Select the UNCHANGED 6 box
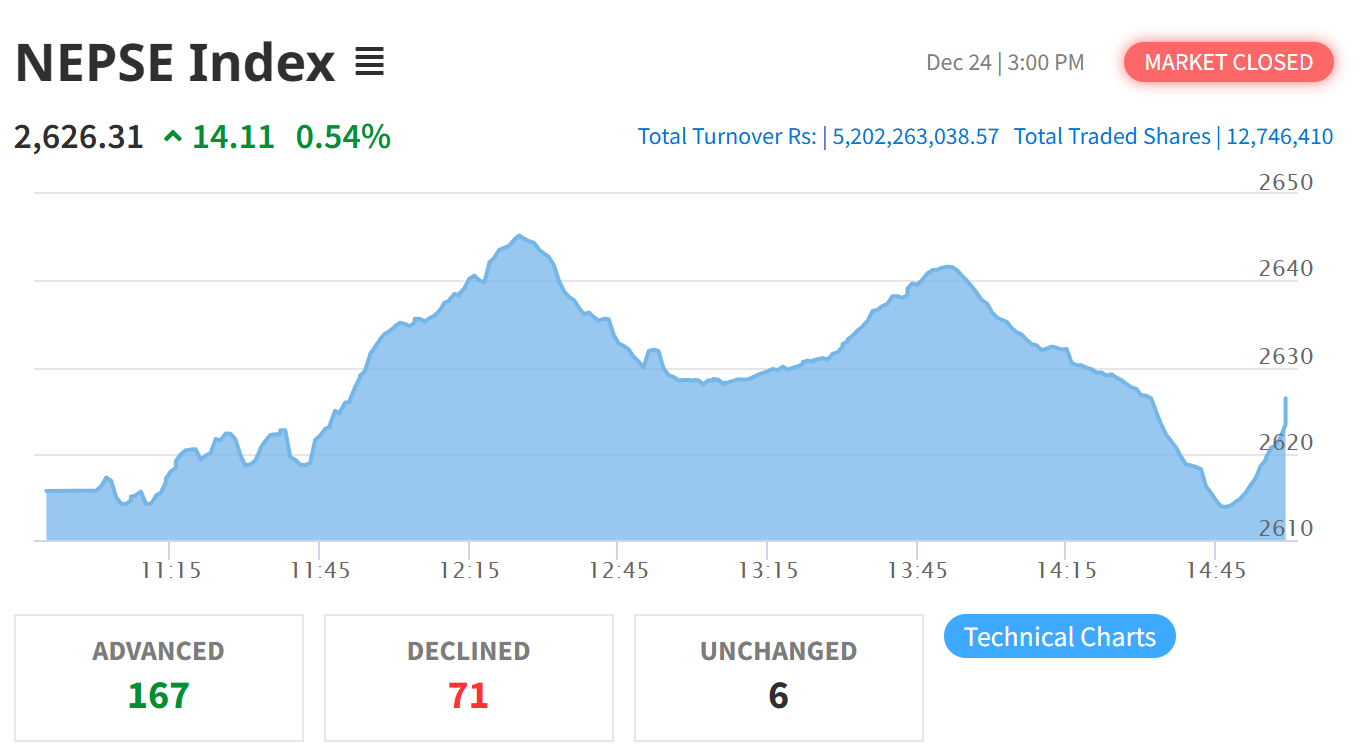 [778, 677]
